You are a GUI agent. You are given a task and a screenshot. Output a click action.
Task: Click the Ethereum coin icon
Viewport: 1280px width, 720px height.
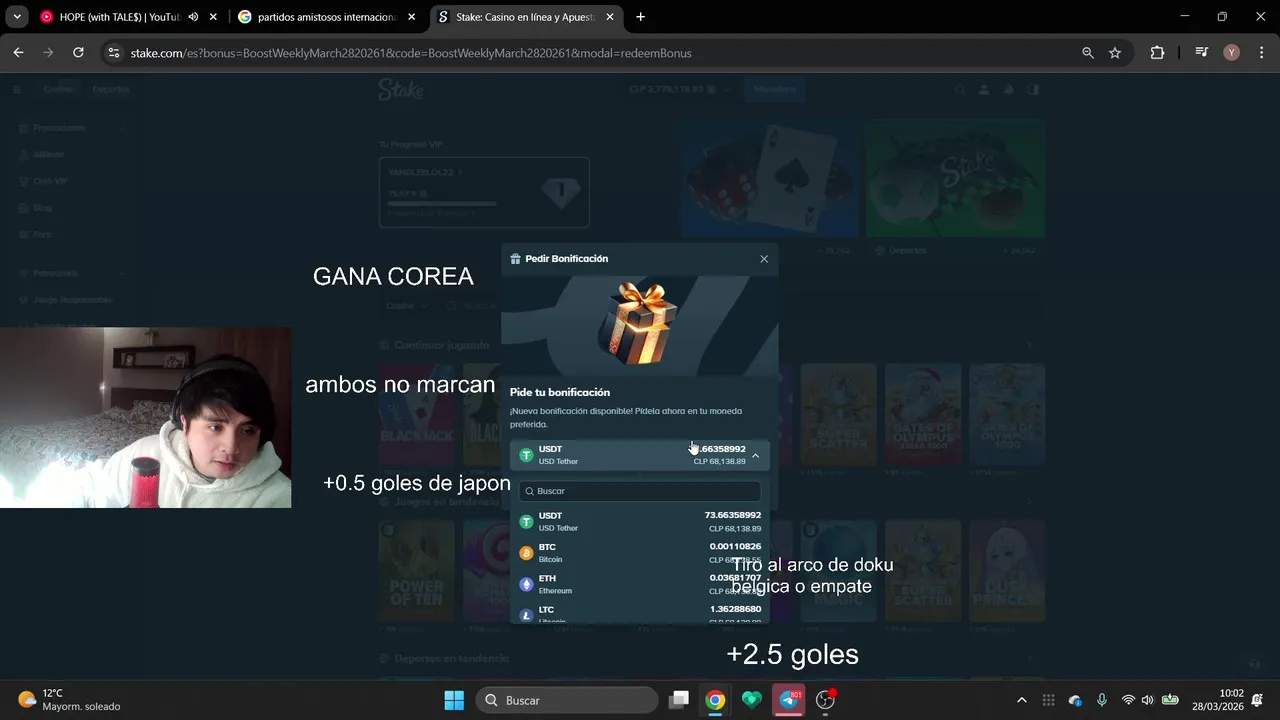pyautogui.click(x=526, y=584)
